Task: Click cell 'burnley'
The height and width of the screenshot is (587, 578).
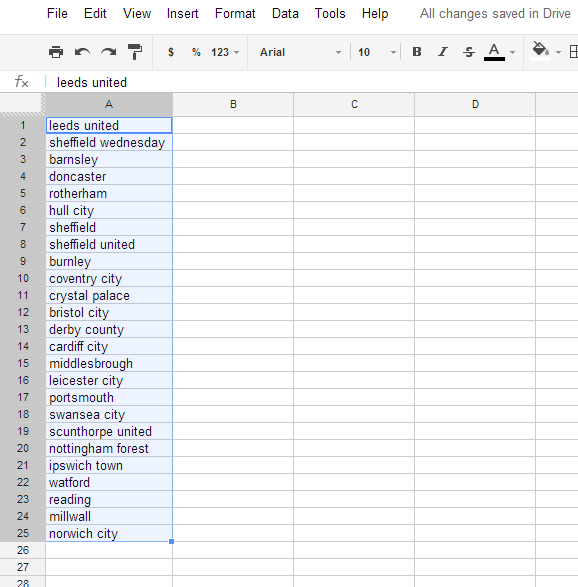Action: [109, 261]
